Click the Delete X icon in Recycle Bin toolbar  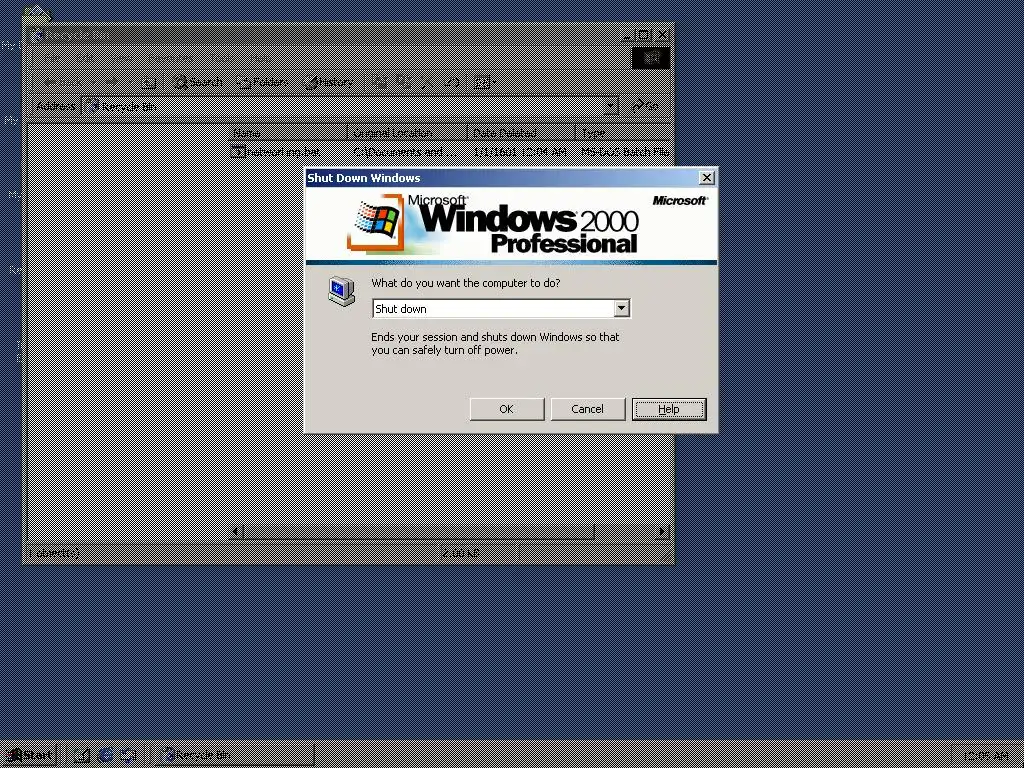tap(428, 82)
